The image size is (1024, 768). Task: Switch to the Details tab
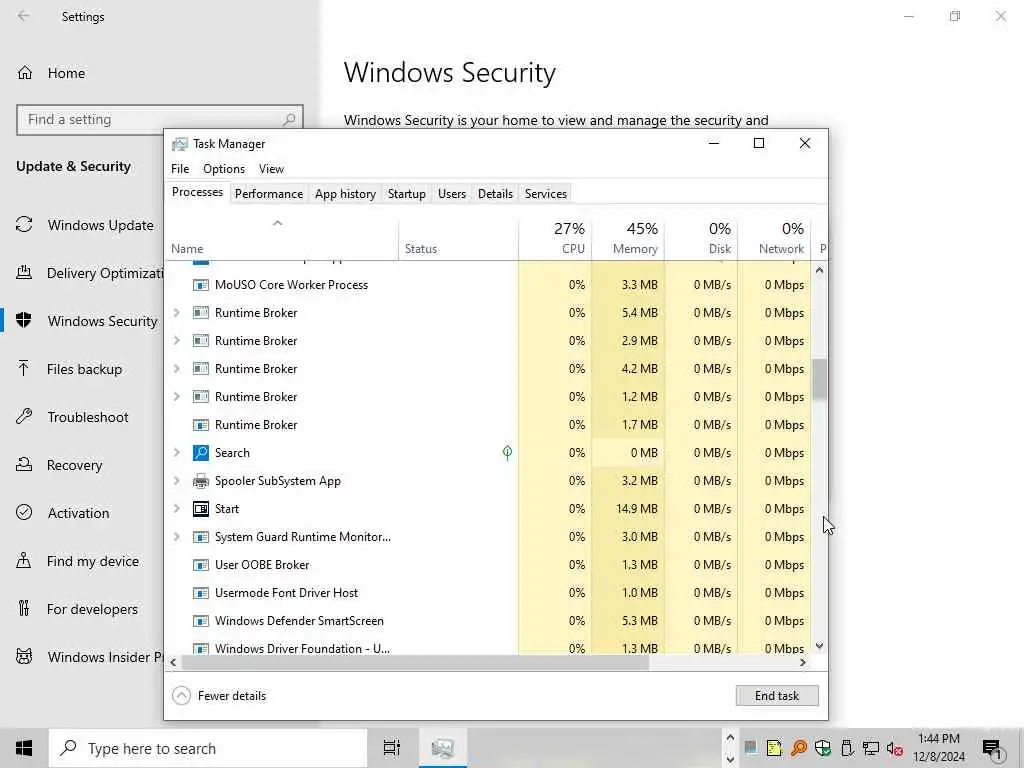[x=495, y=194]
